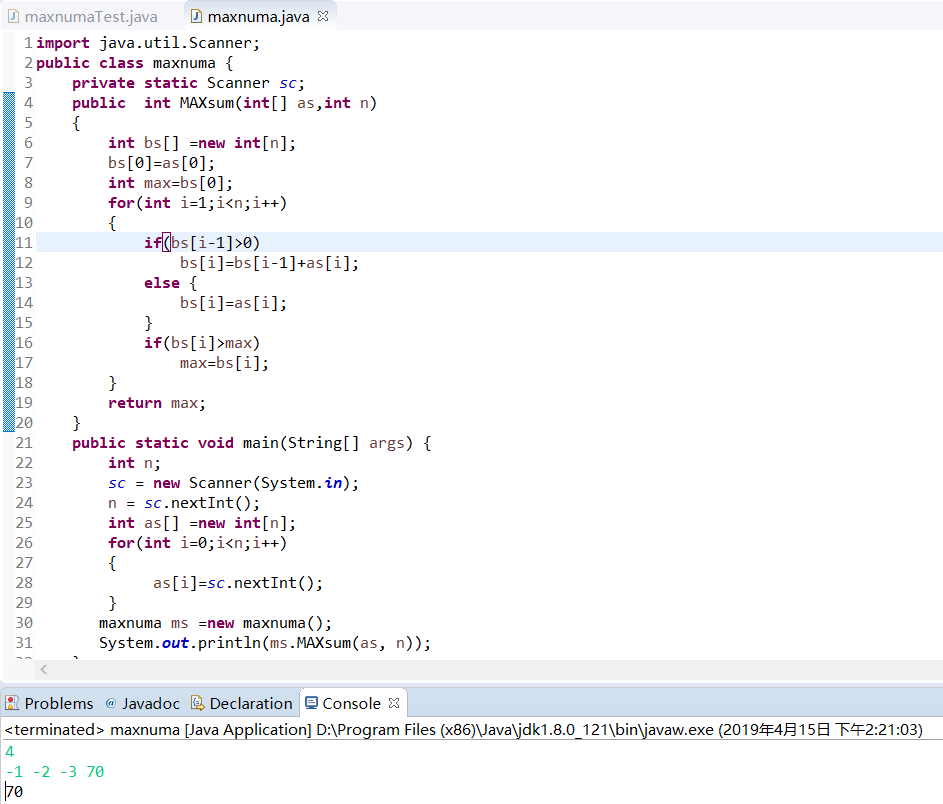
Task: Open the Problems view tab
Action: tap(49, 703)
